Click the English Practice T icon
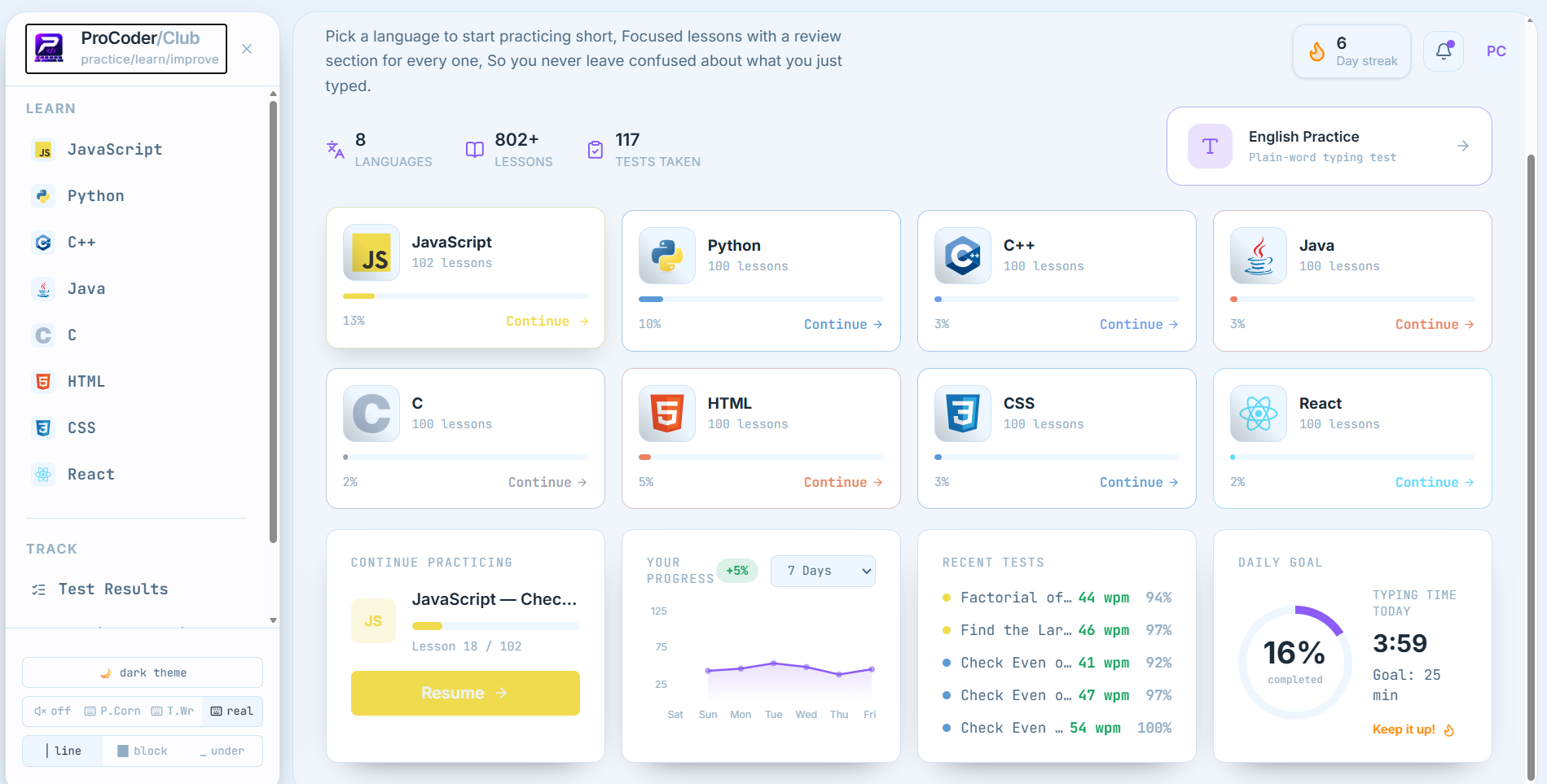The image size is (1547, 784). tap(1210, 147)
